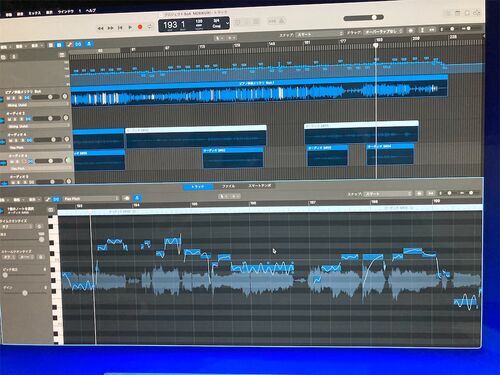Solo the piano audio track (first track)

pos(15,98)
